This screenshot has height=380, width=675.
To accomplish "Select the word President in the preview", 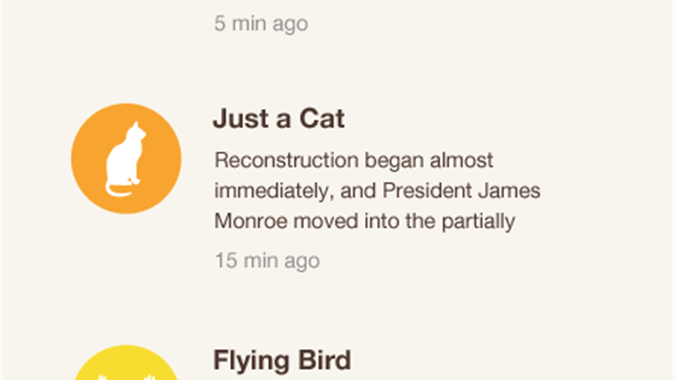I will [427, 191].
